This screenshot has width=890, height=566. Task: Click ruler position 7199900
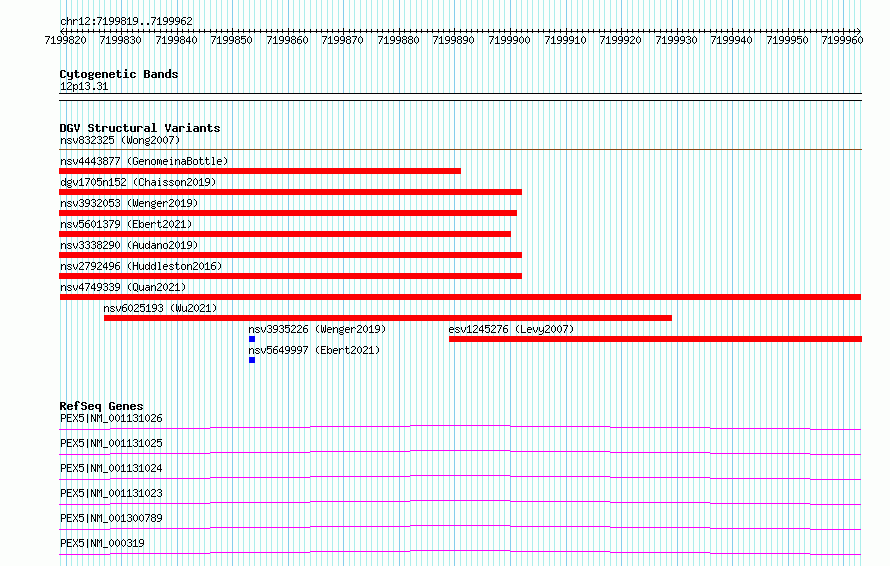click(509, 40)
